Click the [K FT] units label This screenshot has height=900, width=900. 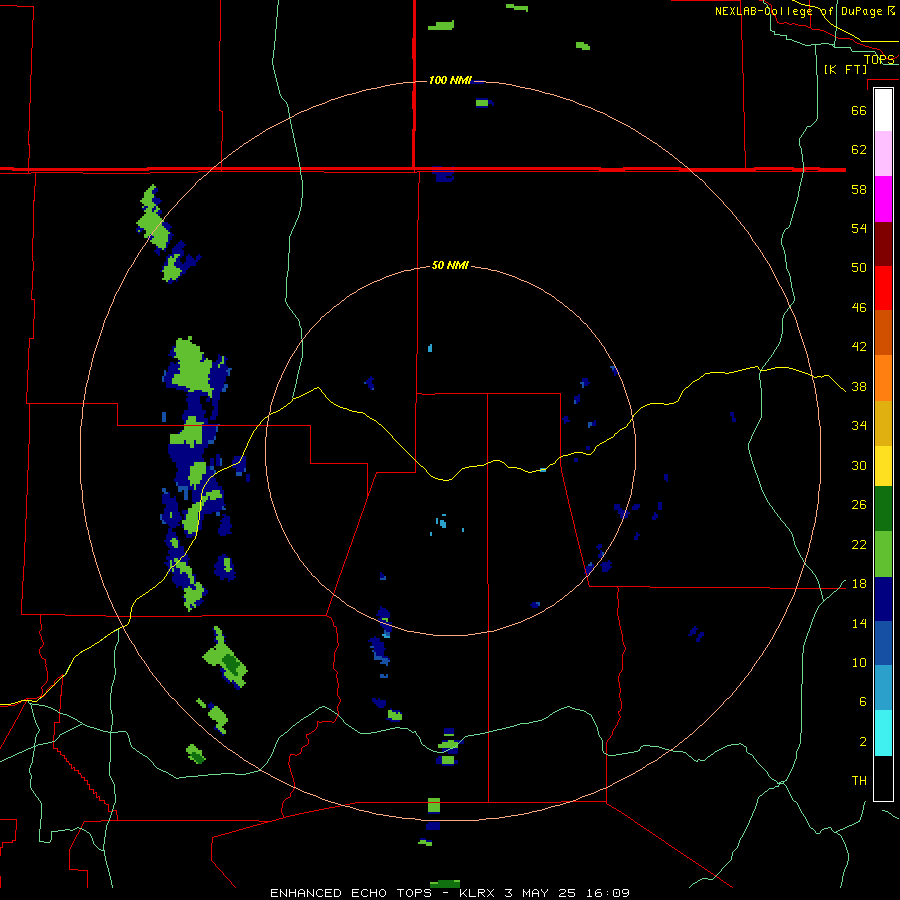tap(845, 69)
